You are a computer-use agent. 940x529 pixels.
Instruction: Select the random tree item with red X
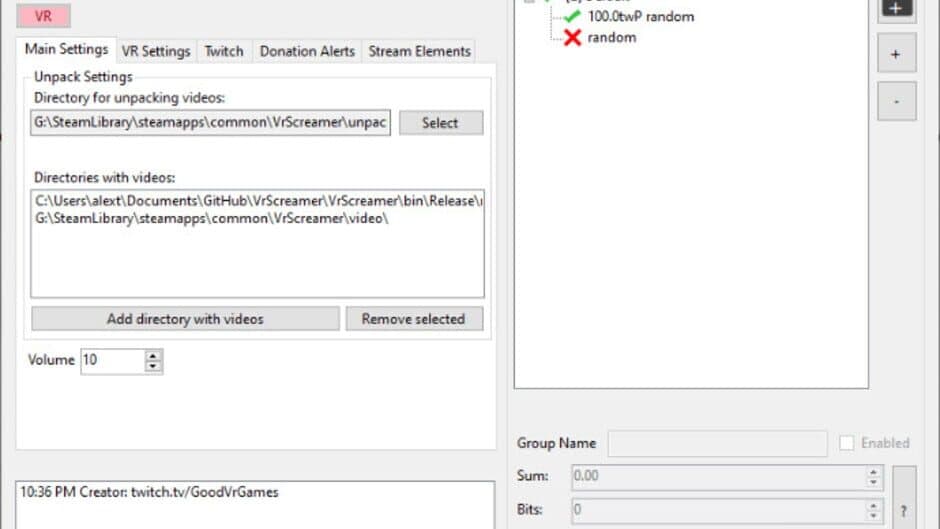[x=611, y=38]
